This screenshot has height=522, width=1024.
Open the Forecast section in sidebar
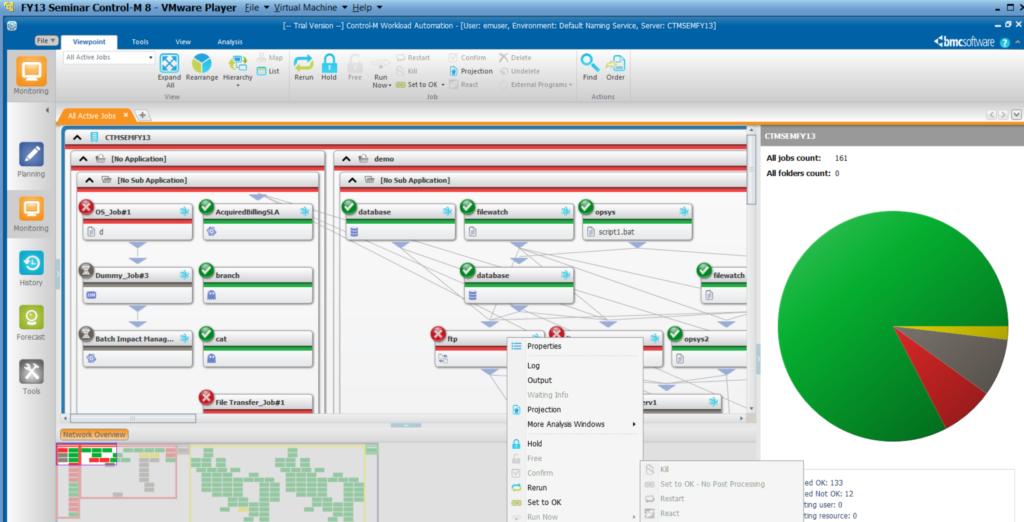tap(31, 322)
